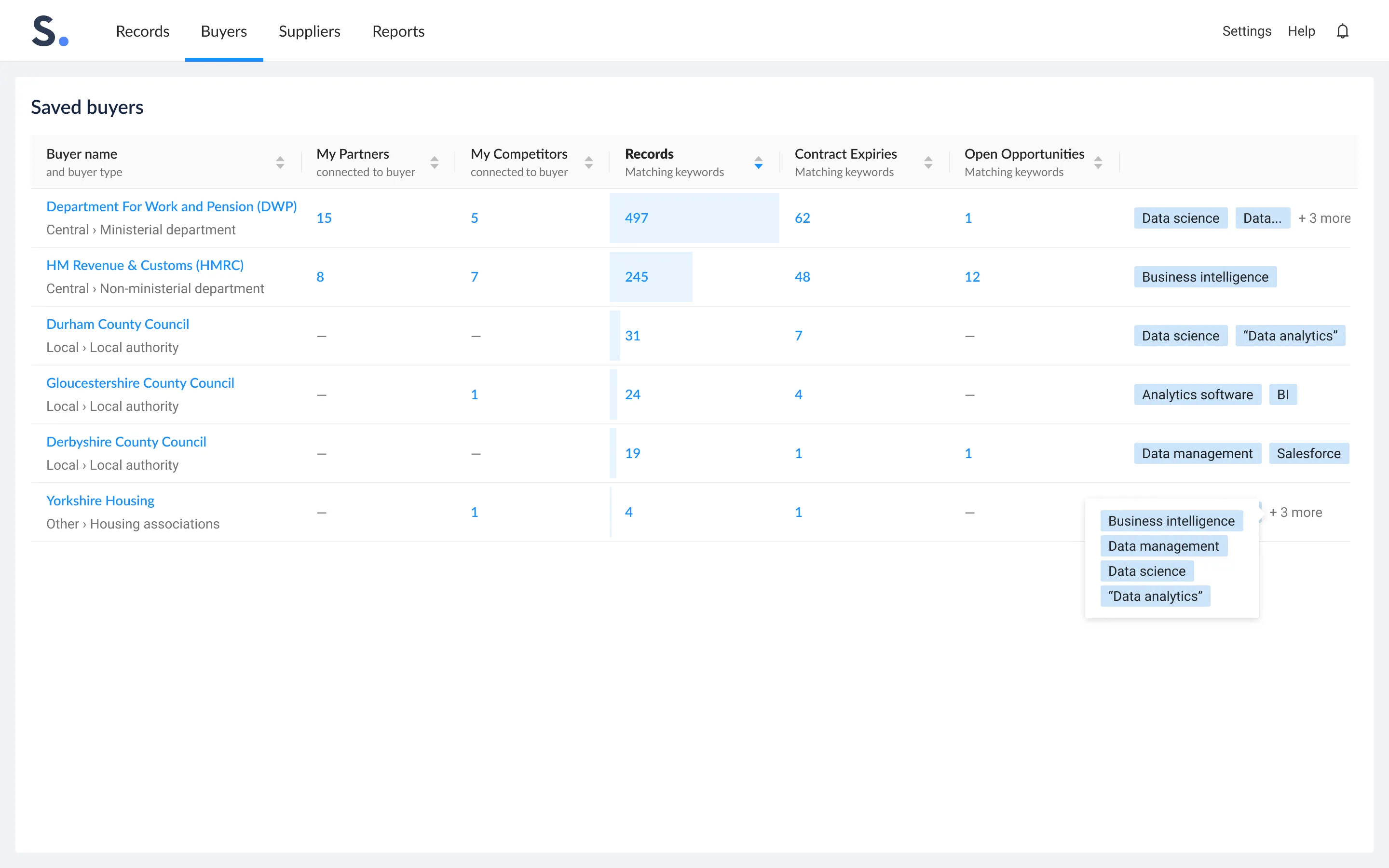This screenshot has width=1389, height=868.
Task: Sort by Buyer name column arrows
Action: click(x=280, y=163)
